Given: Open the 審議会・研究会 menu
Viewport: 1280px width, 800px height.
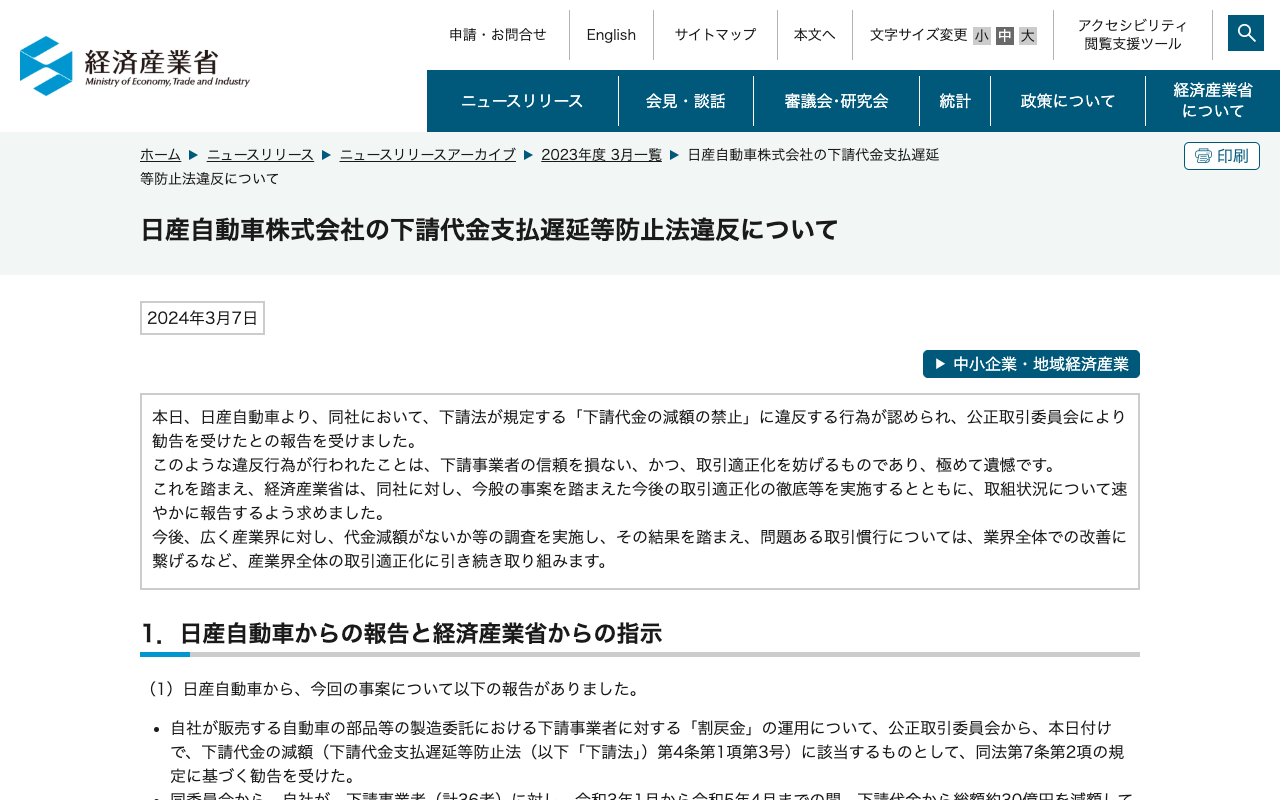Looking at the screenshot, I should 836,101.
